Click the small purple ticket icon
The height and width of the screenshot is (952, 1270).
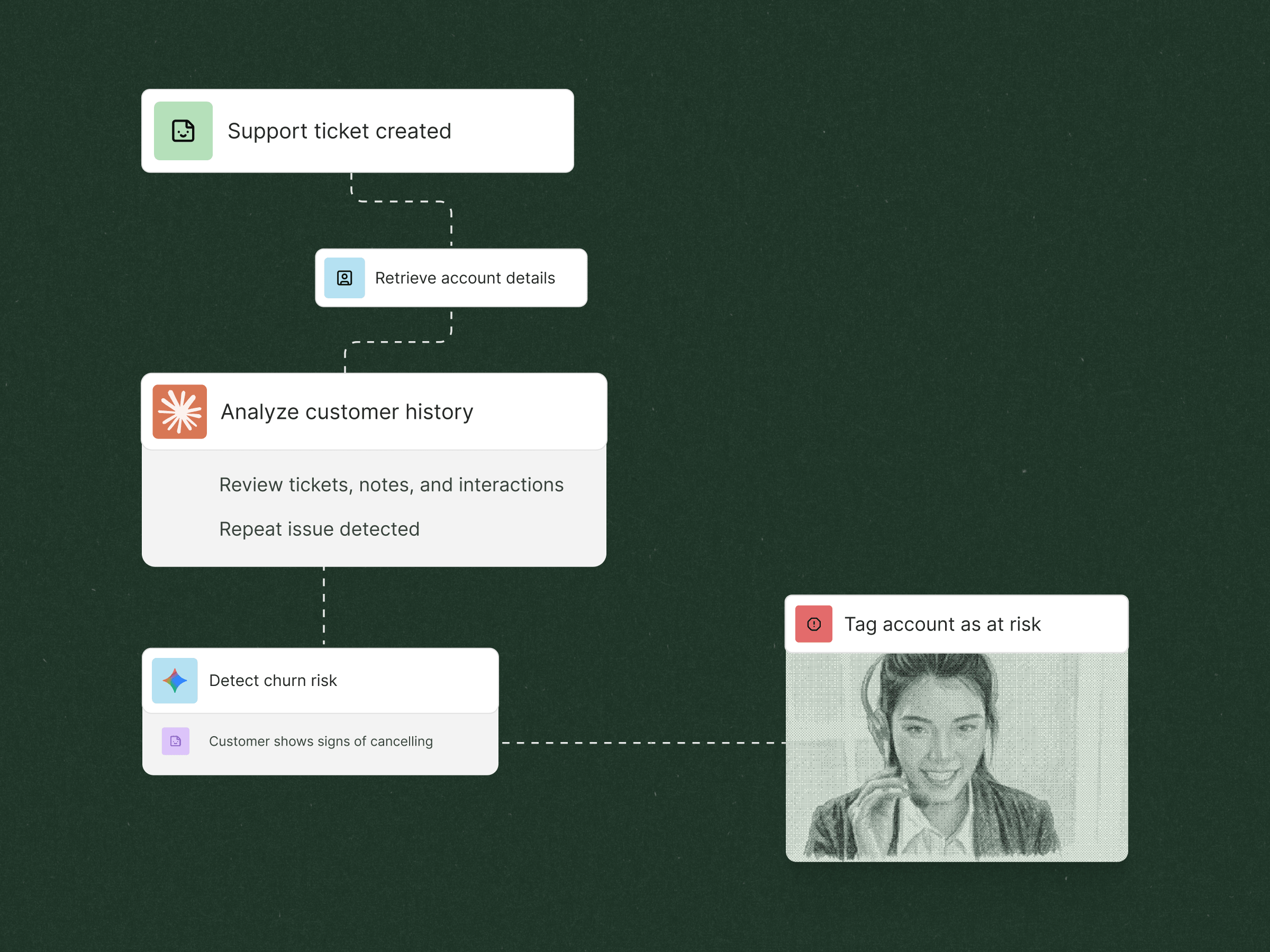tap(176, 741)
